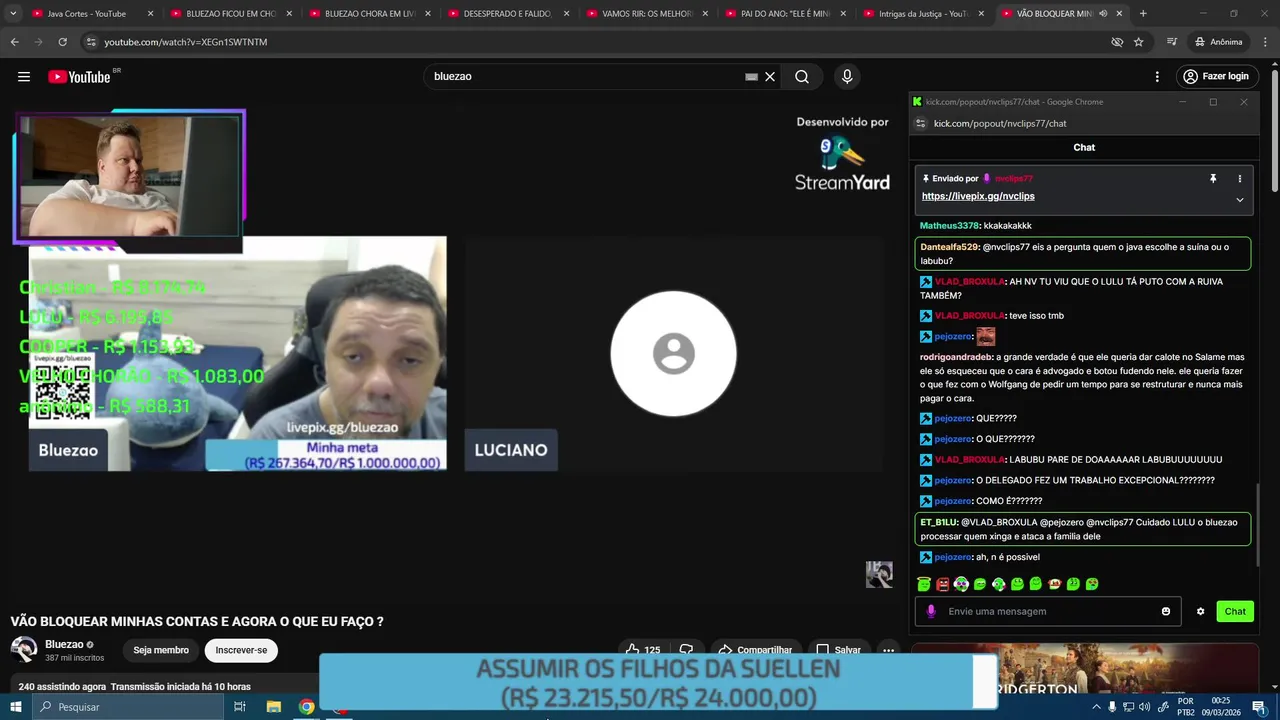The width and height of the screenshot is (1280, 720).
Task: Adjust volume from the tray speaker icon
Action: click(1144, 707)
